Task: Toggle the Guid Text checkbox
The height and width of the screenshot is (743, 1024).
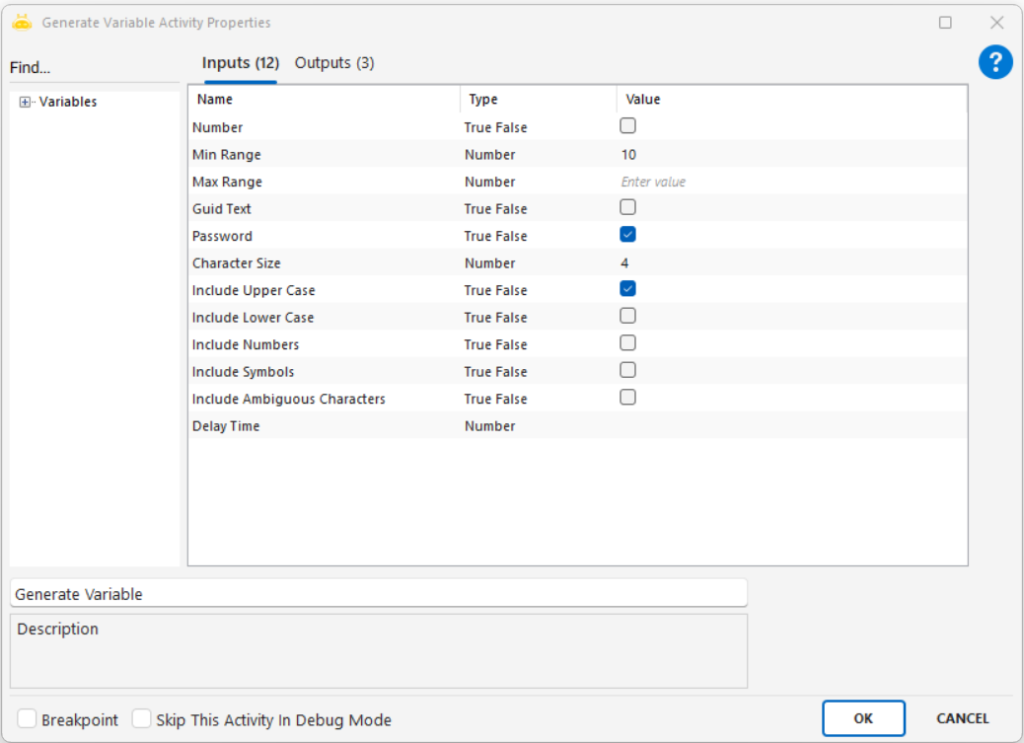Action: (628, 208)
